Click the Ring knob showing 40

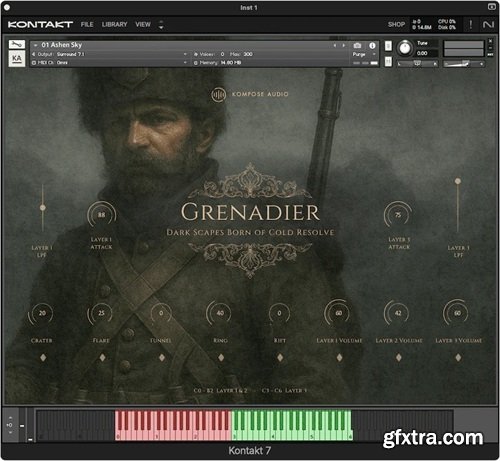(x=220, y=313)
